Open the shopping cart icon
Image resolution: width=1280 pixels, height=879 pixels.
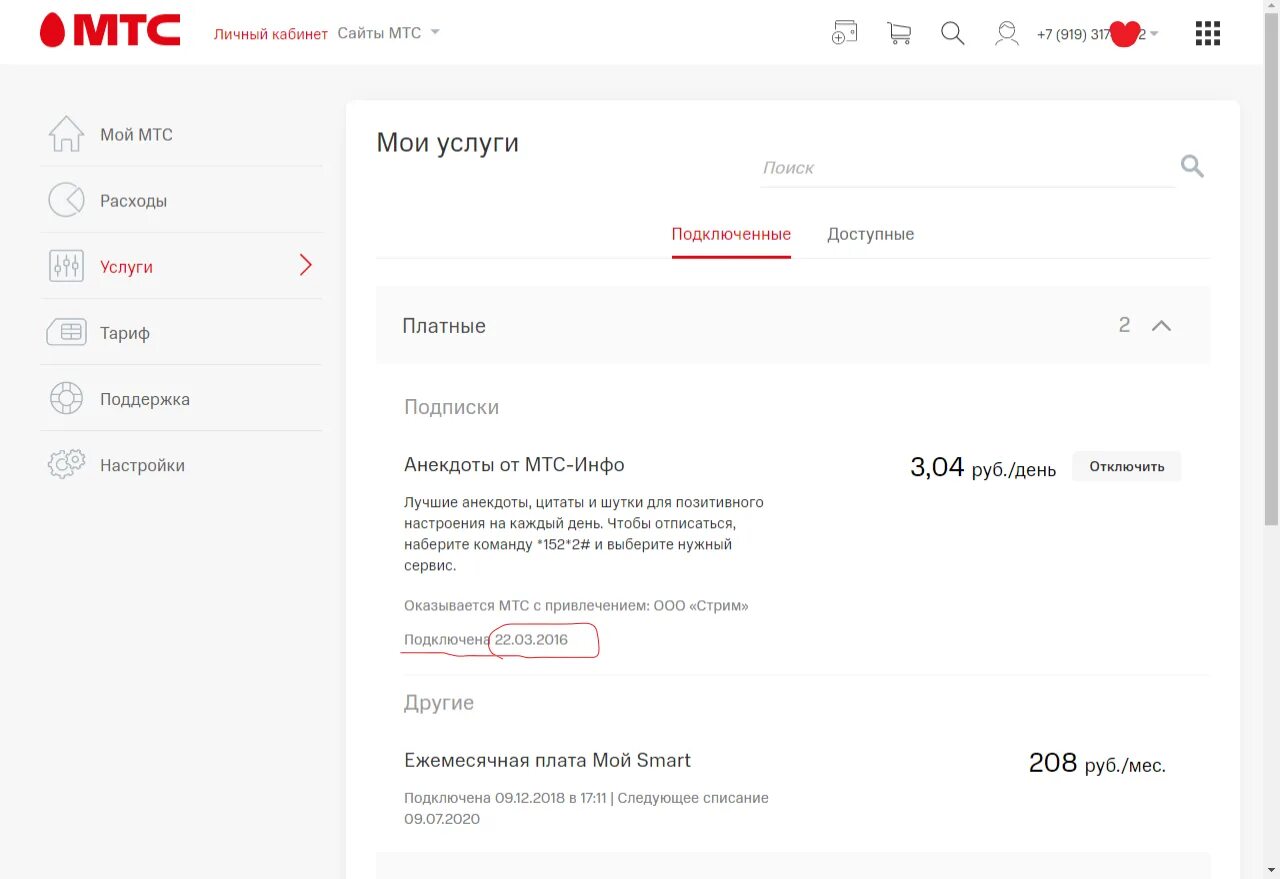tap(898, 33)
